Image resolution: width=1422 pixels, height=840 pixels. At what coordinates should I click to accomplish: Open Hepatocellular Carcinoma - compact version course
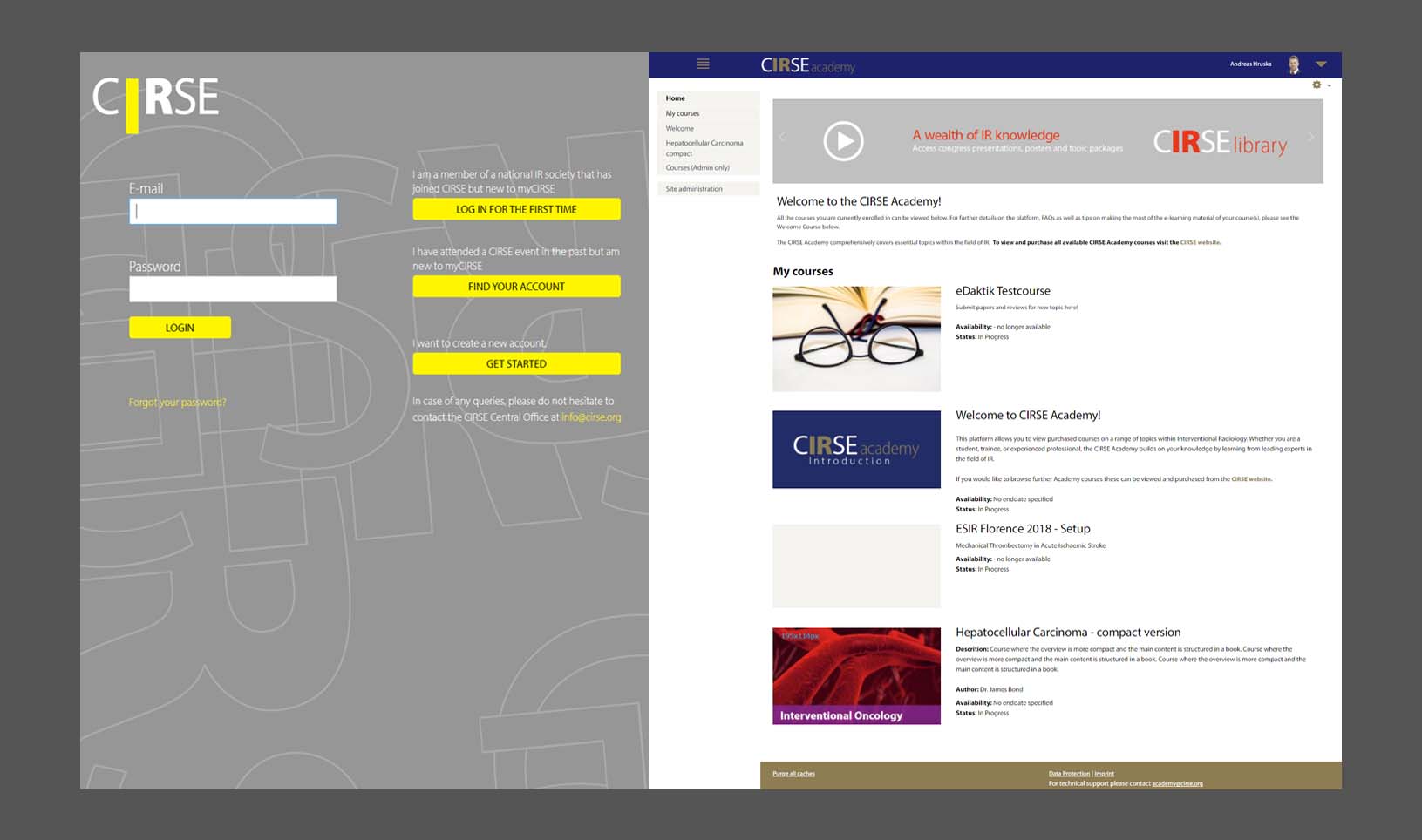[1068, 632]
